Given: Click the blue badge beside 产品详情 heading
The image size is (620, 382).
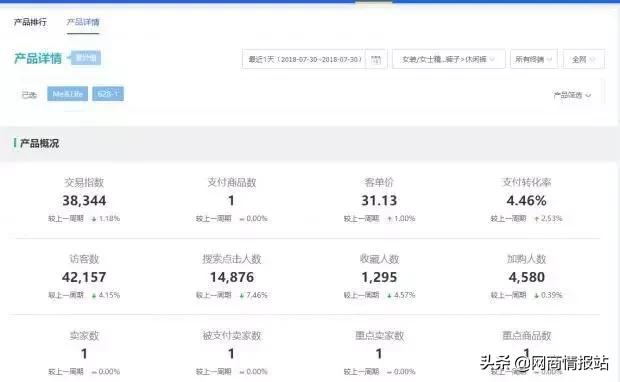Looking at the screenshot, I should pos(86,58).
